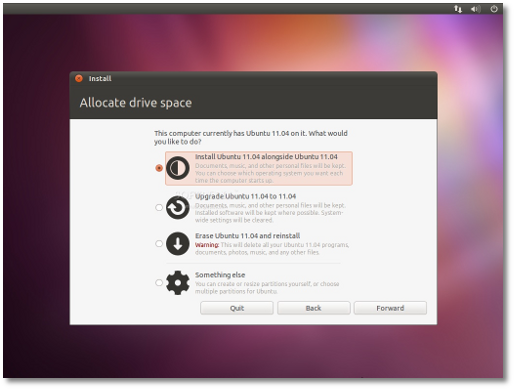Viewport: 514px width, 389px height.
Task: Select the install alongside Ubuntu 11.04 radio button
Action: tap(159, 168)
